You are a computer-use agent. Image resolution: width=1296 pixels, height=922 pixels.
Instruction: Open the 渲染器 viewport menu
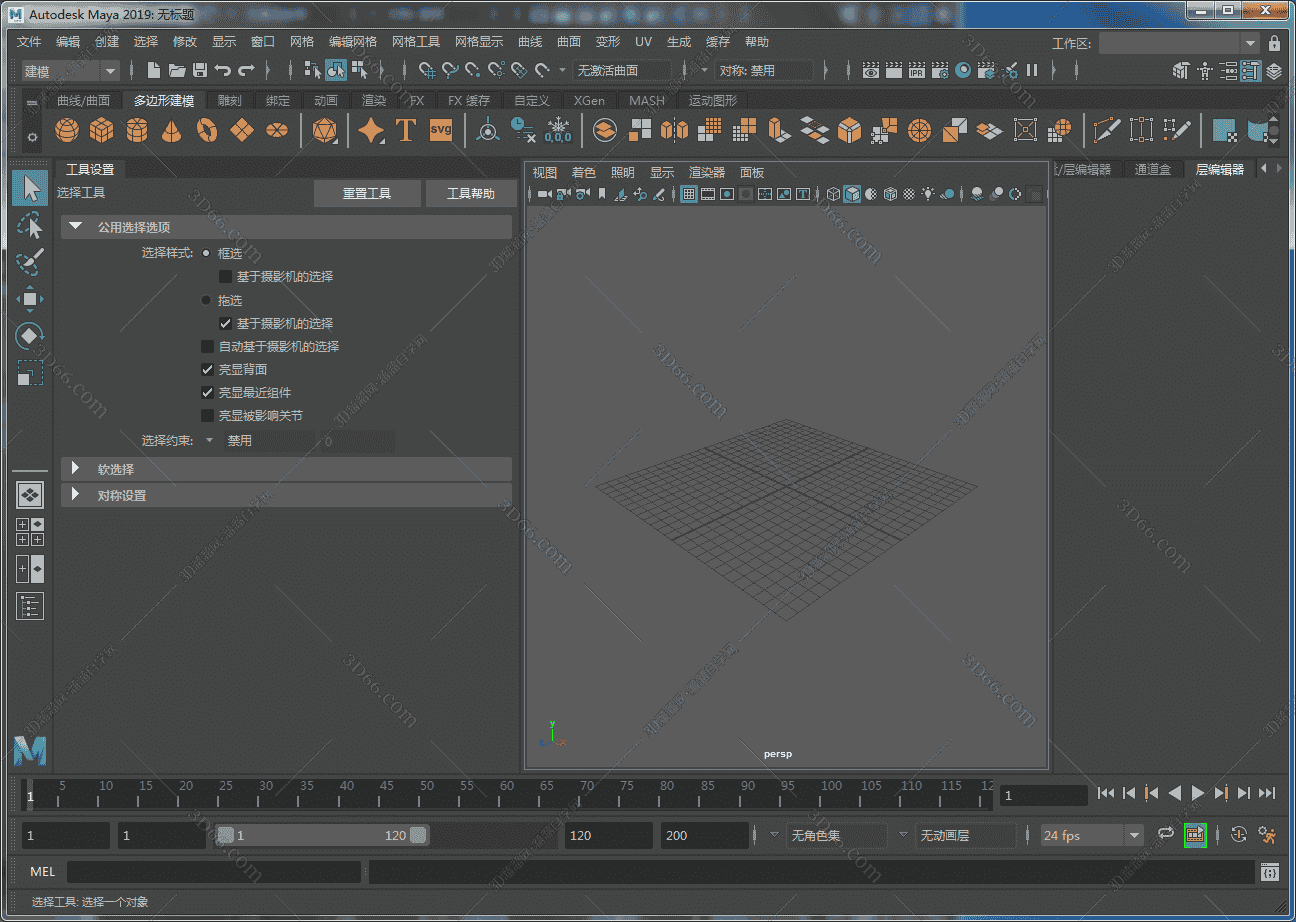[x=707, y=172]
